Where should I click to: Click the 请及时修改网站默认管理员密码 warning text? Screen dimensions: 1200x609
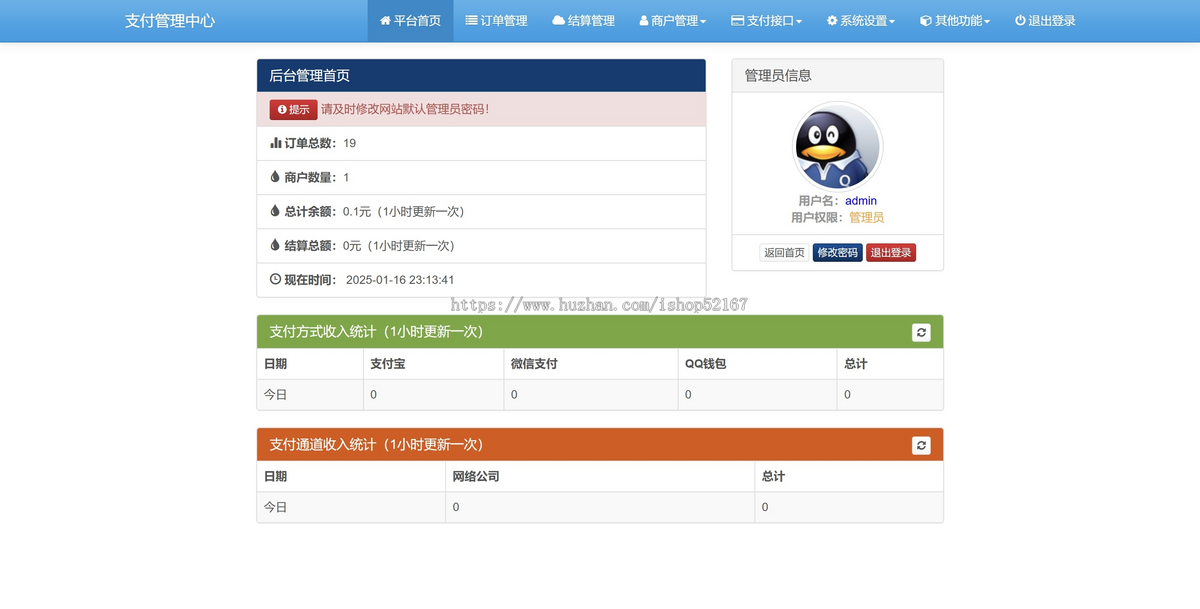pos(405,109)
